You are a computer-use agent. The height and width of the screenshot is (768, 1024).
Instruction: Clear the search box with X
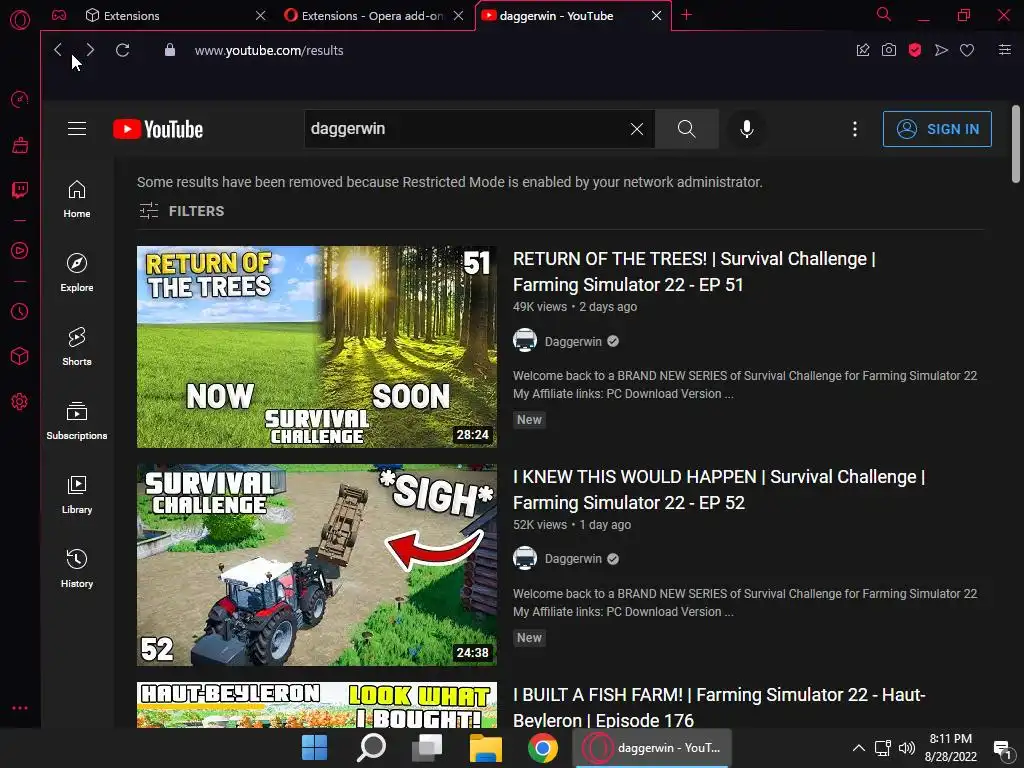pyautogui.click(x=637, y=129)
